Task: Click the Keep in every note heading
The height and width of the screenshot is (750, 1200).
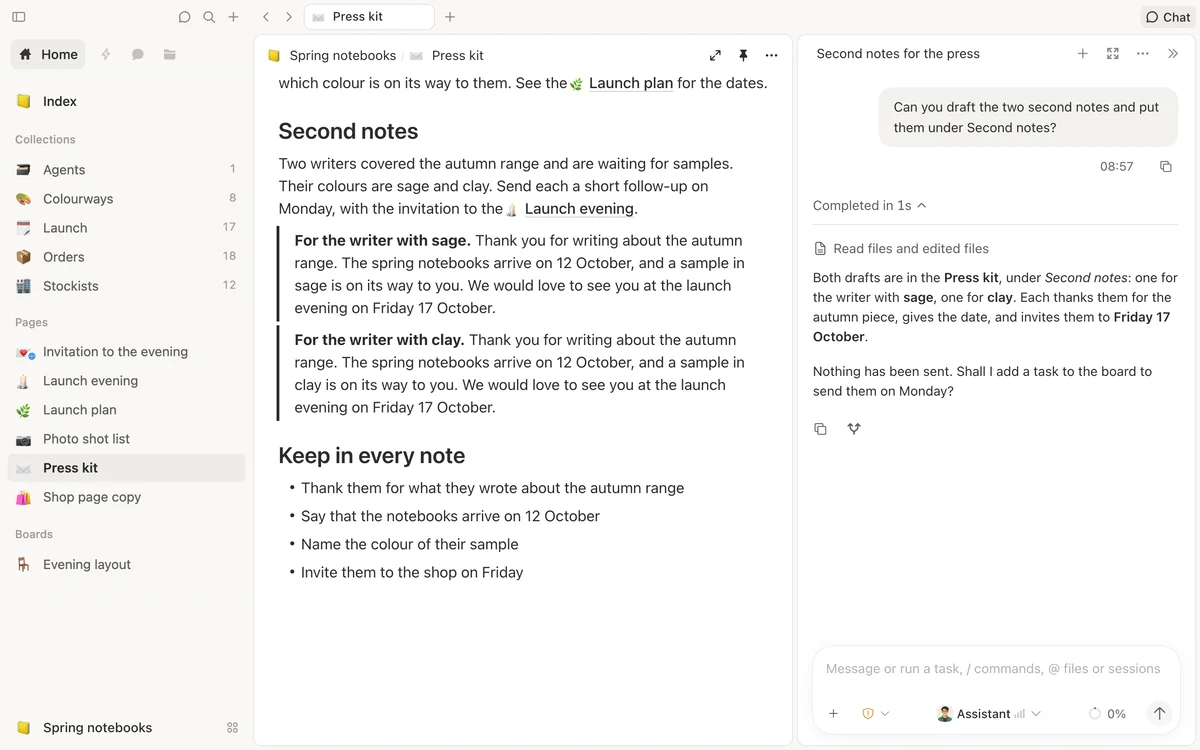Action: (x=372, y=456)
